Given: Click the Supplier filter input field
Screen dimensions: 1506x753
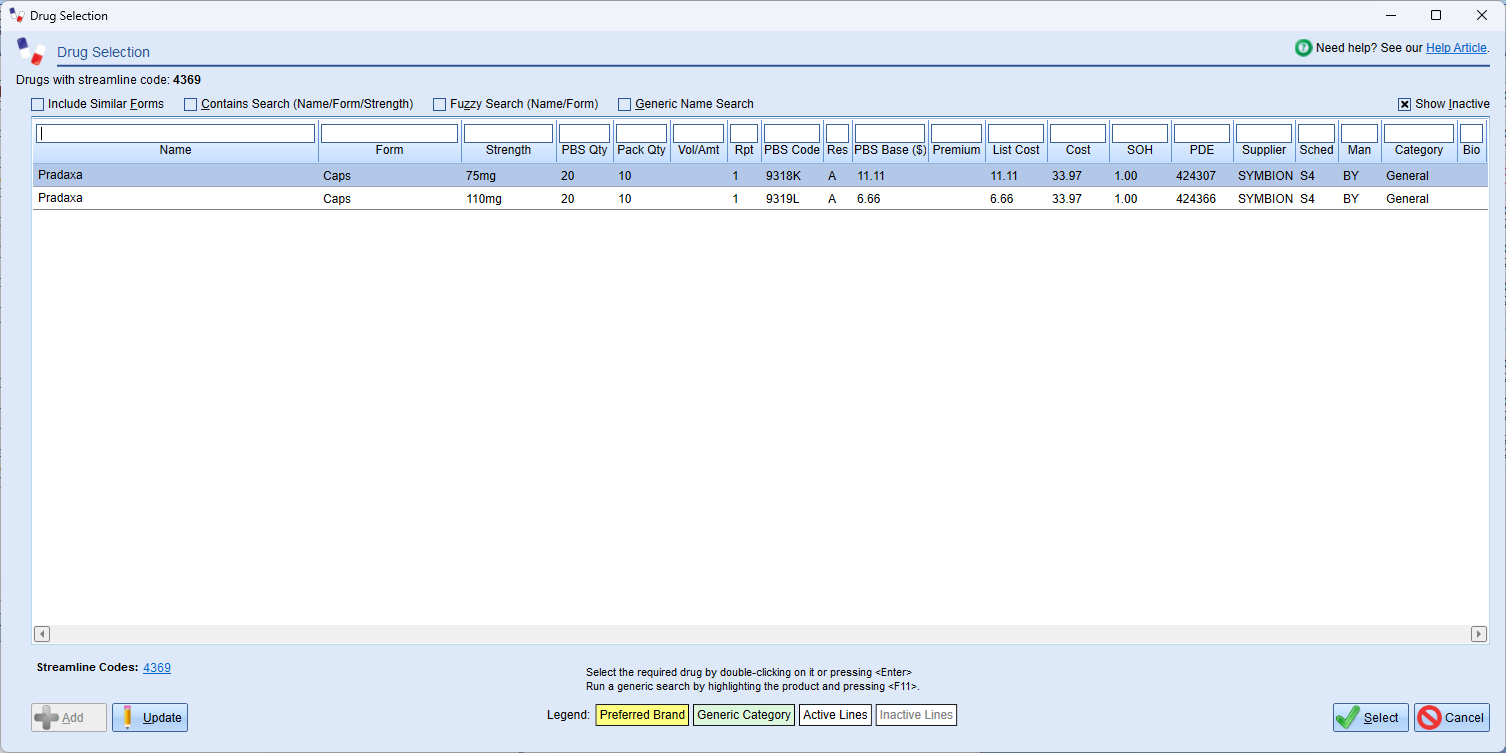Looking at the screenshot, I should pyautogui.click(x=1264, y=133).
